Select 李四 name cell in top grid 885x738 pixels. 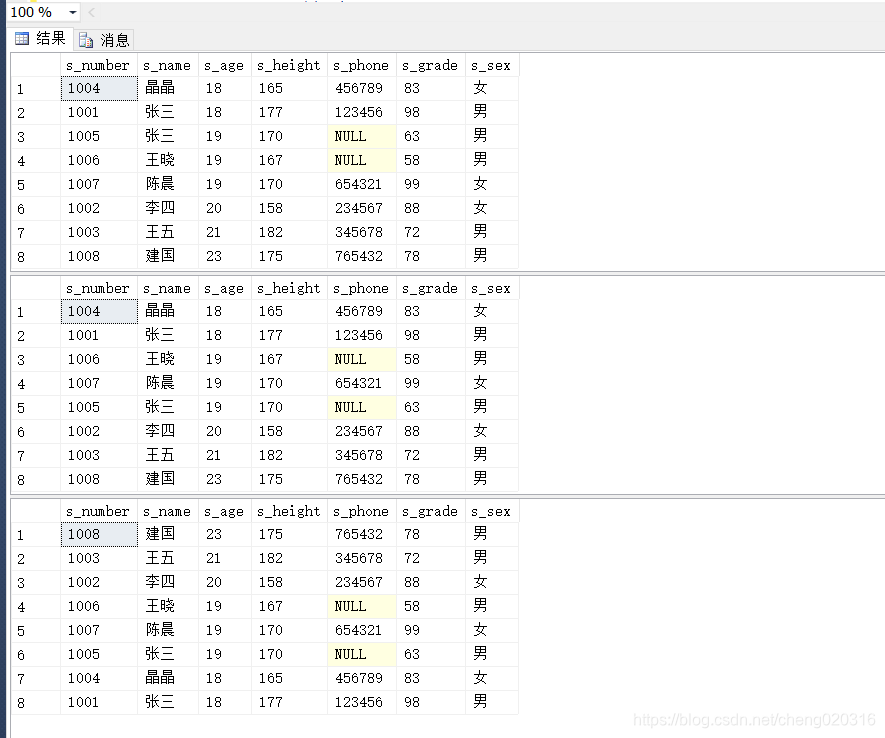pyautogui.click(x=168, y=208)
